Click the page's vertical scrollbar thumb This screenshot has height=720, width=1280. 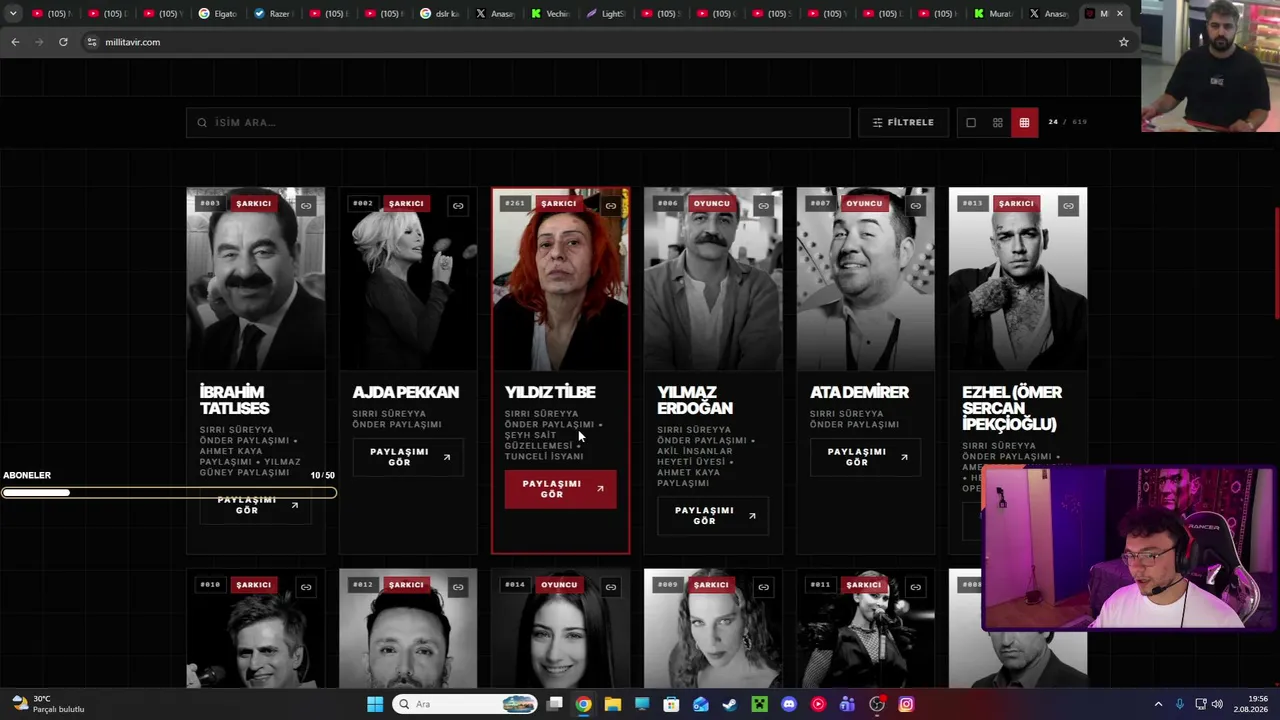[1277, 264]
